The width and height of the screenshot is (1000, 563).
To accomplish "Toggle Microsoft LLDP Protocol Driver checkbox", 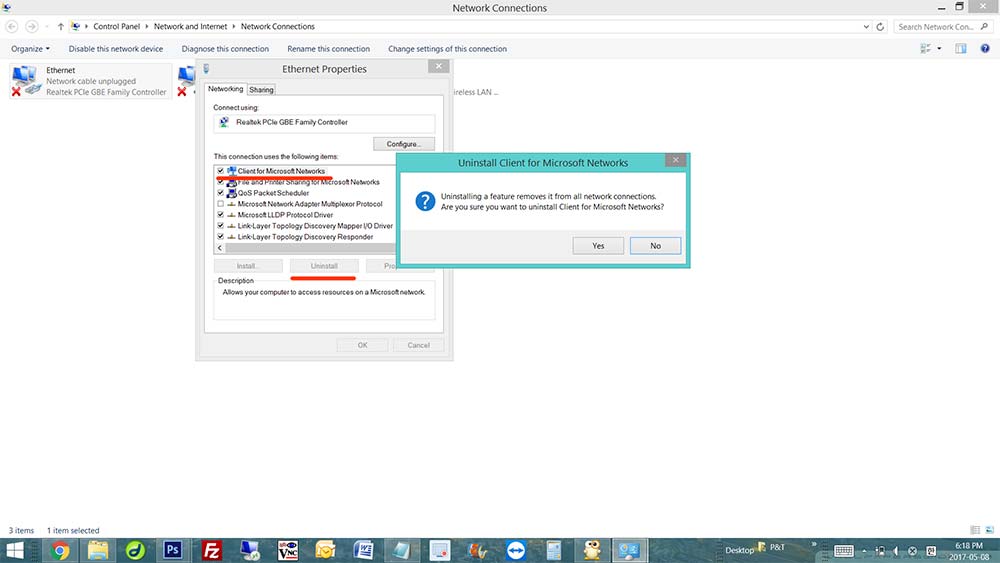I will [221, 215].
